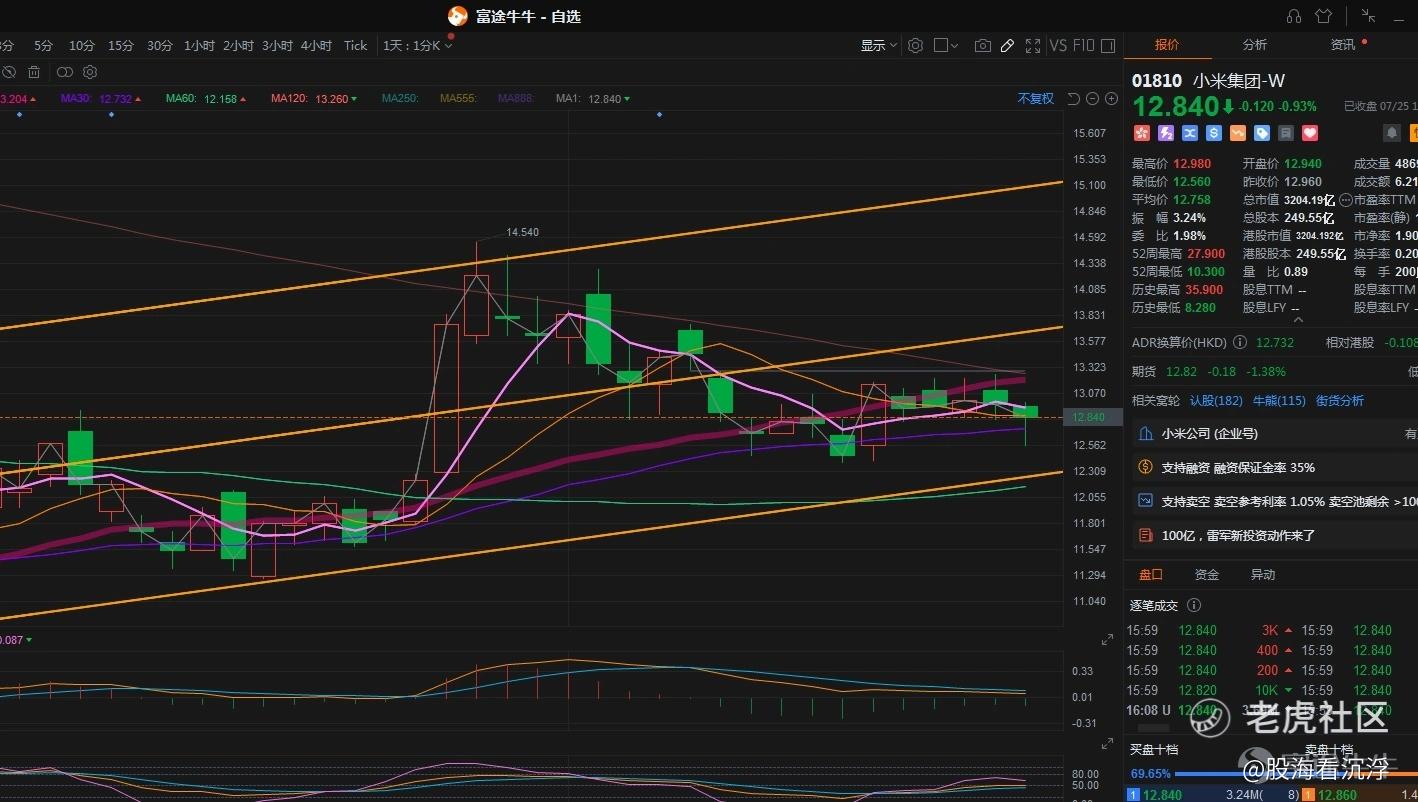Switch to the 分析 tab
This screenshot has height=802, width=1418.
pyautogui.click(x=1255, y=45)
